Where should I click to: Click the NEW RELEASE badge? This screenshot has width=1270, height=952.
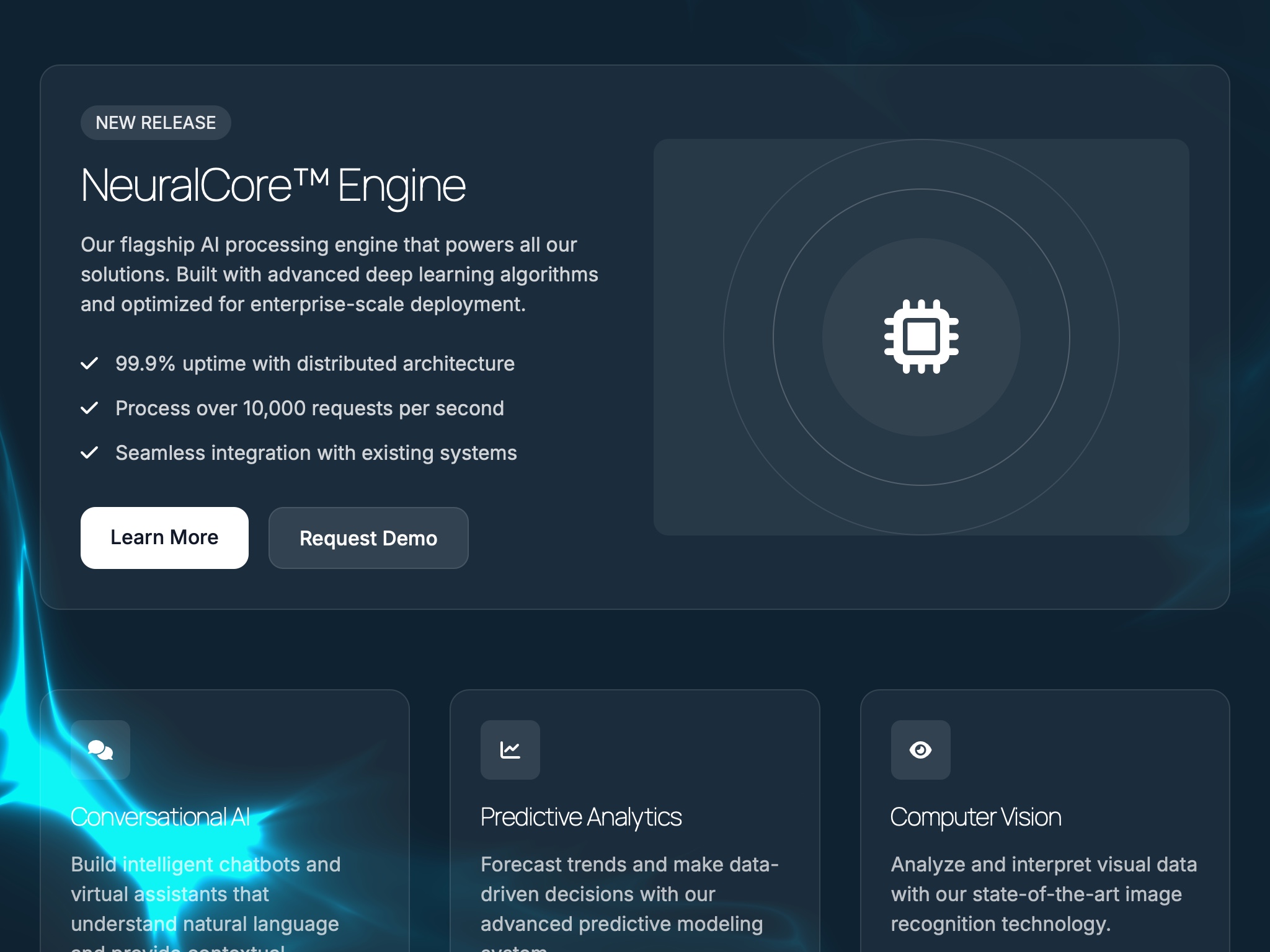[156, 122]
